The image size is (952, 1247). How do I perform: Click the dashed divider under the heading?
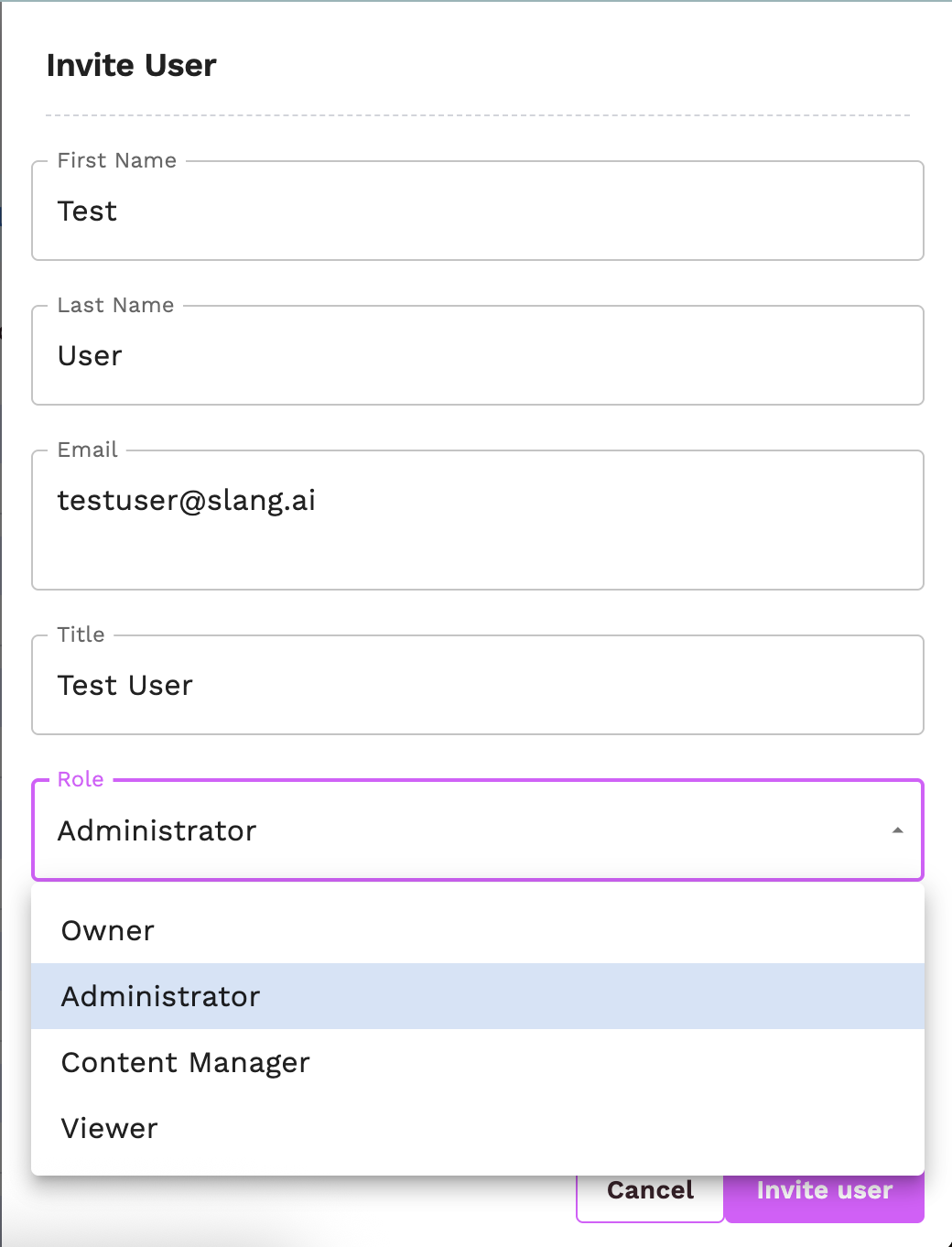(x=476, y=115)
